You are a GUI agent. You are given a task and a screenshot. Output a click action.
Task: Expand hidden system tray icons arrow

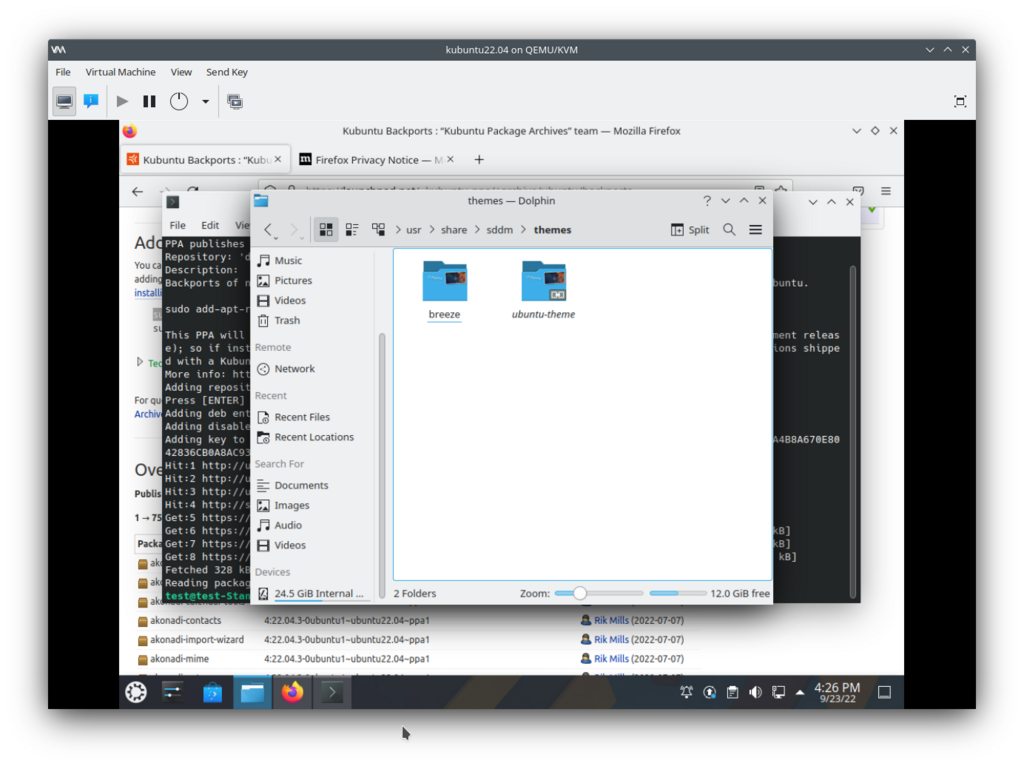pyautogui.click(x=800, y=692)
